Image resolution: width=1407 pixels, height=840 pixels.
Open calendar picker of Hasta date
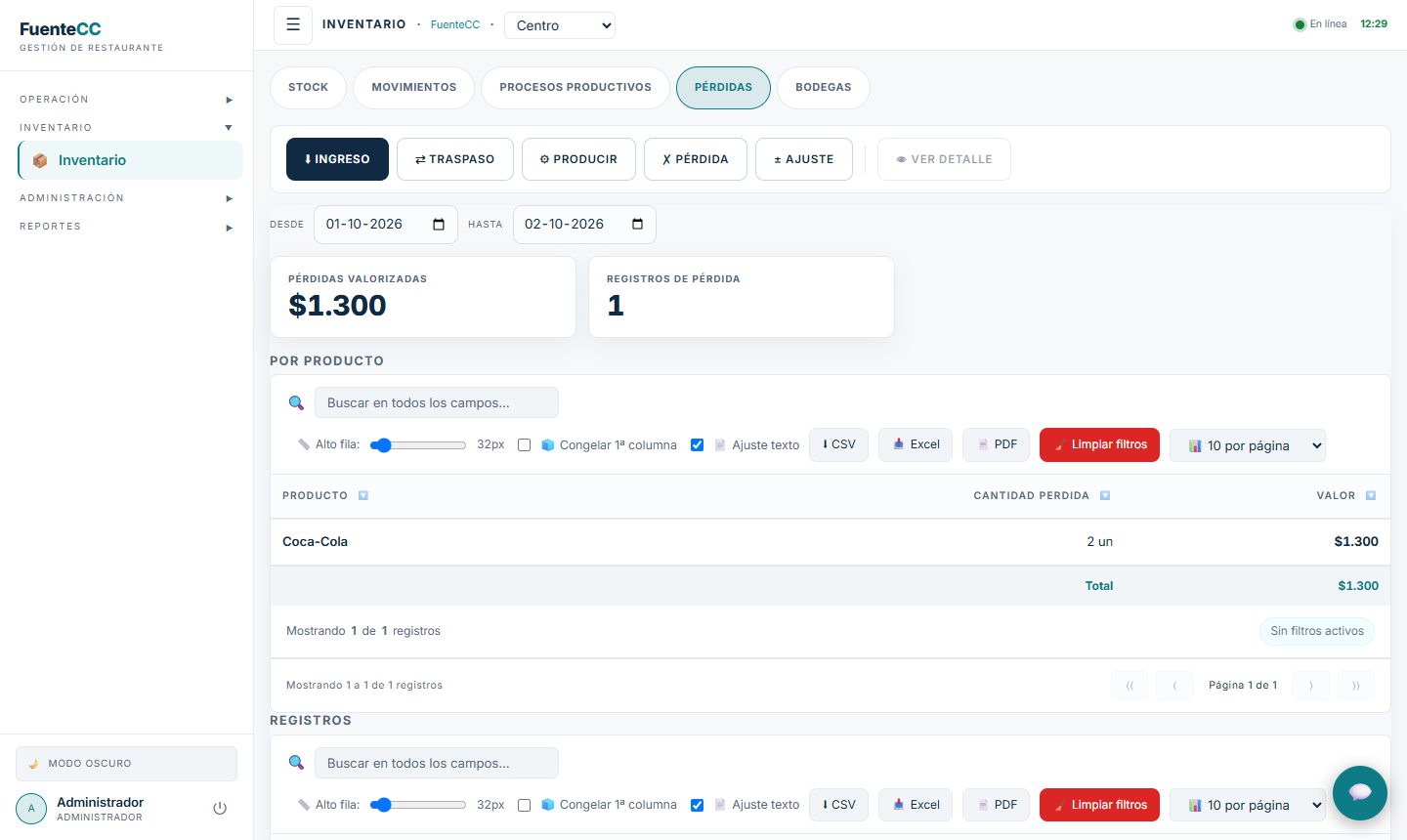coord(637,225)
